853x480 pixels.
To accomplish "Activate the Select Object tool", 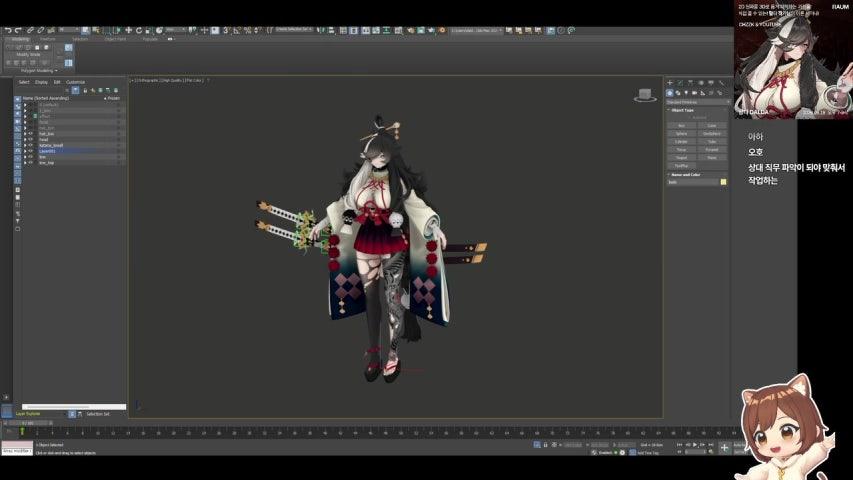I will pos(85,30).
